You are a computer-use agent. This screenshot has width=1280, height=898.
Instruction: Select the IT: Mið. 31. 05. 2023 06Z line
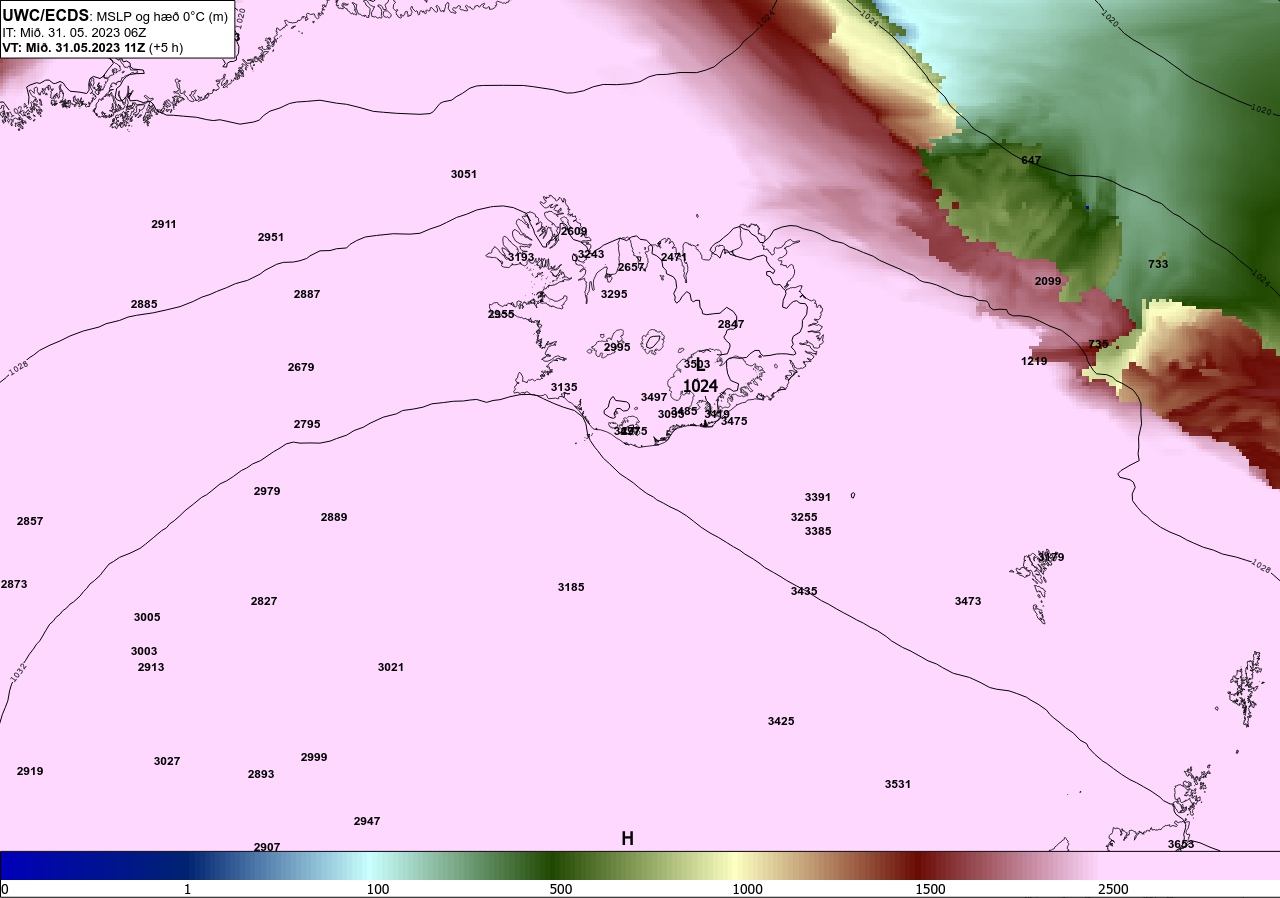pos(75,32)
